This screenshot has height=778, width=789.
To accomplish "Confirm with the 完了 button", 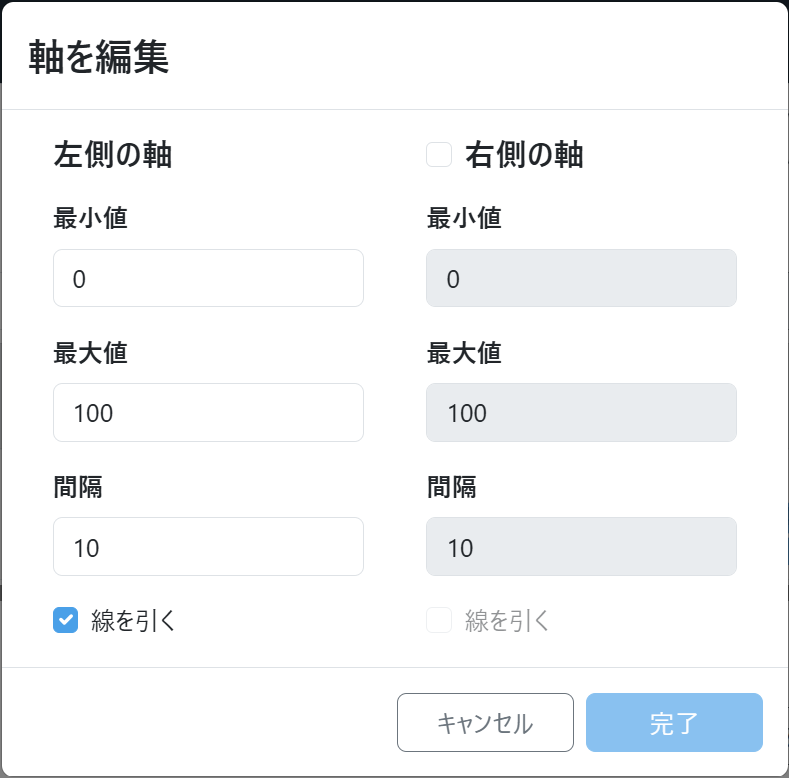I will 674,722.
